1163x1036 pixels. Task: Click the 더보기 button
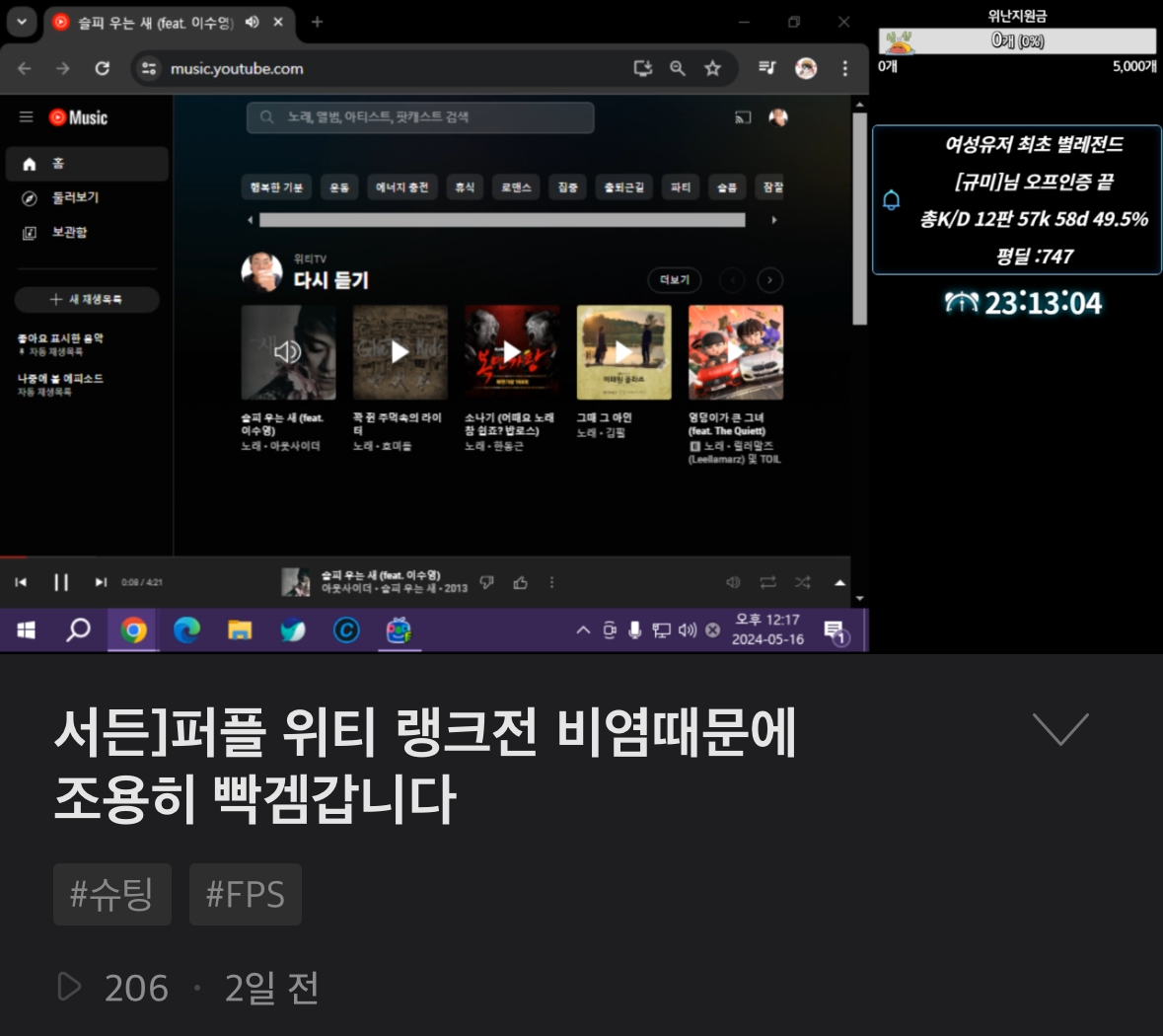pos(675,280)
